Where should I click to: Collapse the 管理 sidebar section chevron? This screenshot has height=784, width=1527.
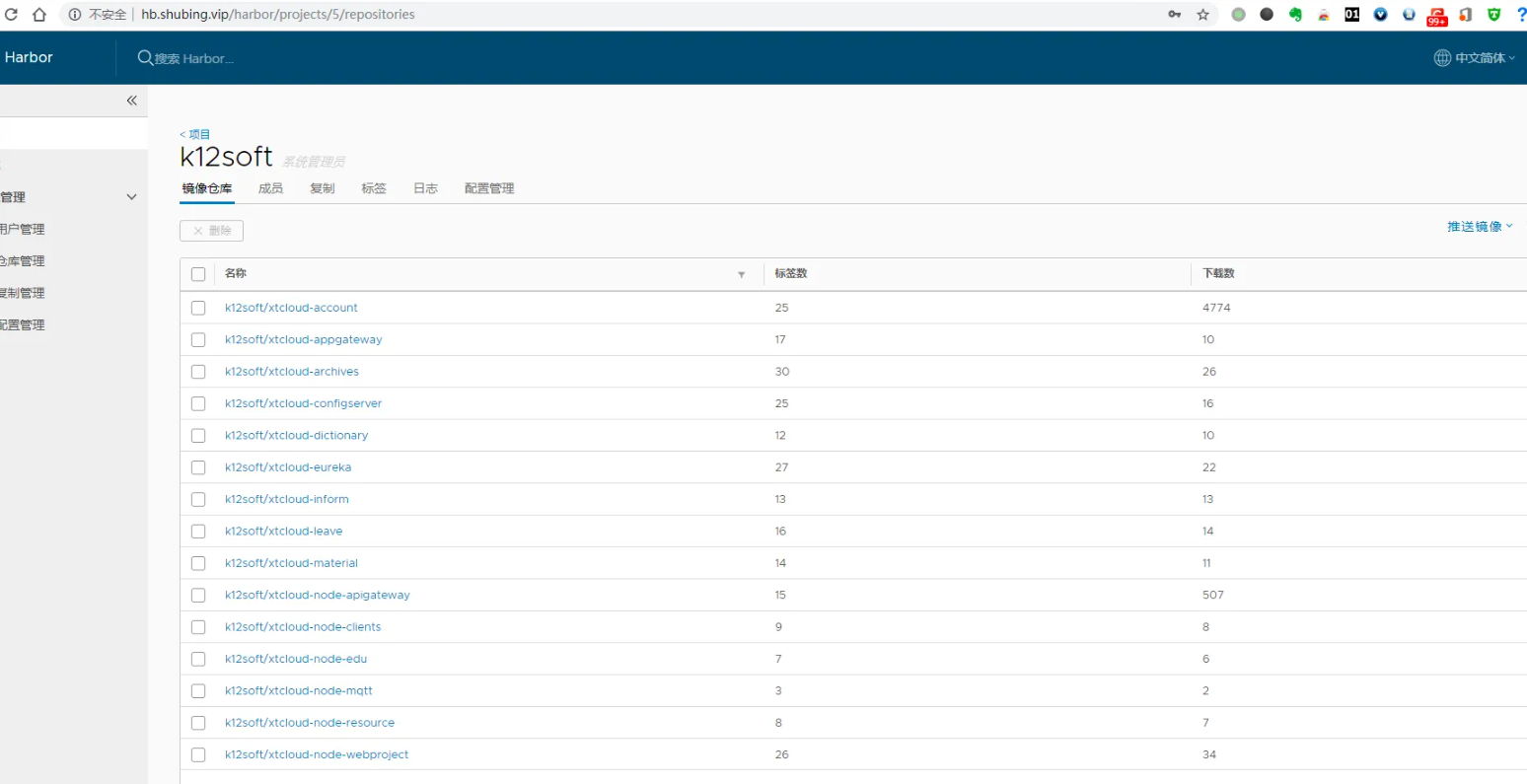pos(131,197)
